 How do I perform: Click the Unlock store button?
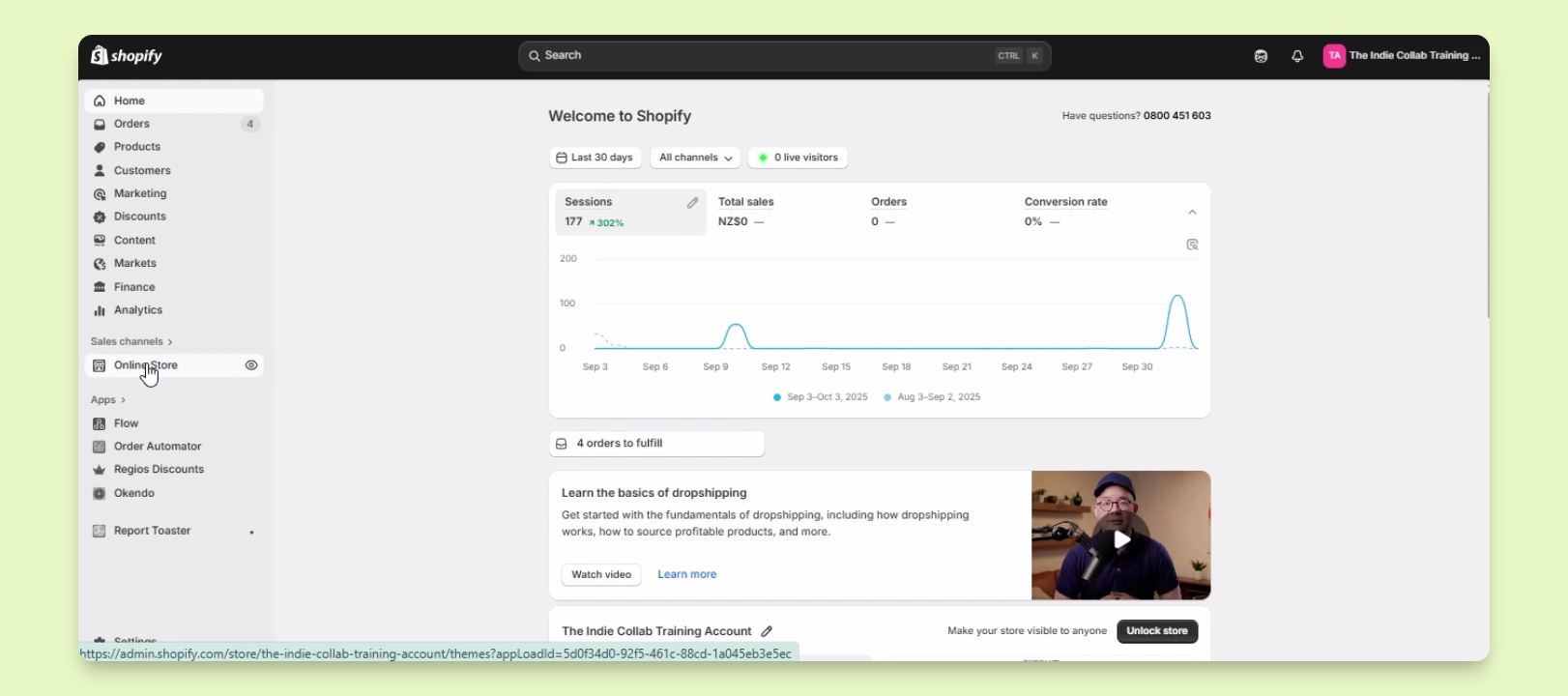(1157, 631)
